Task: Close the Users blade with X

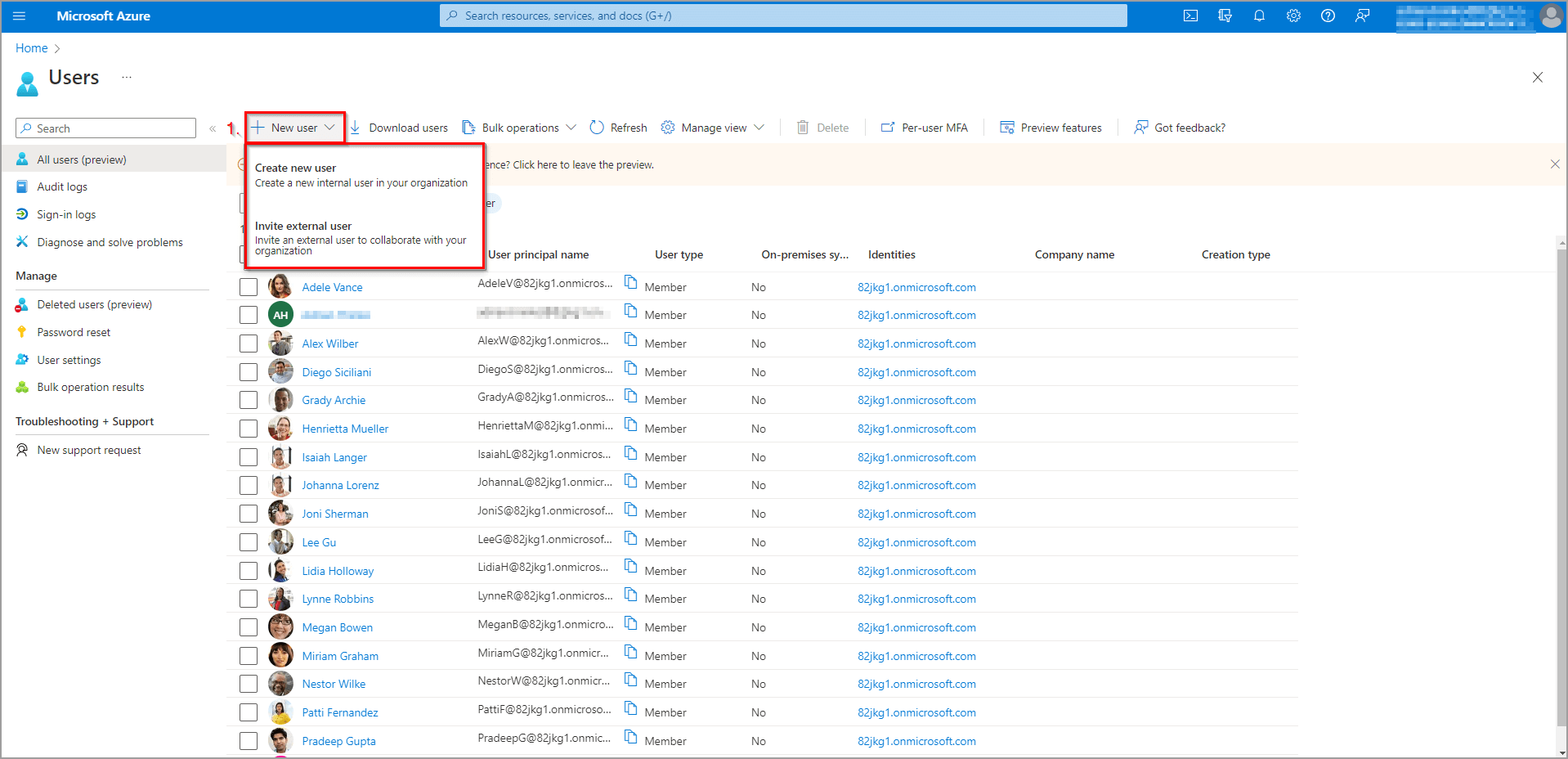Action: 1538,78
